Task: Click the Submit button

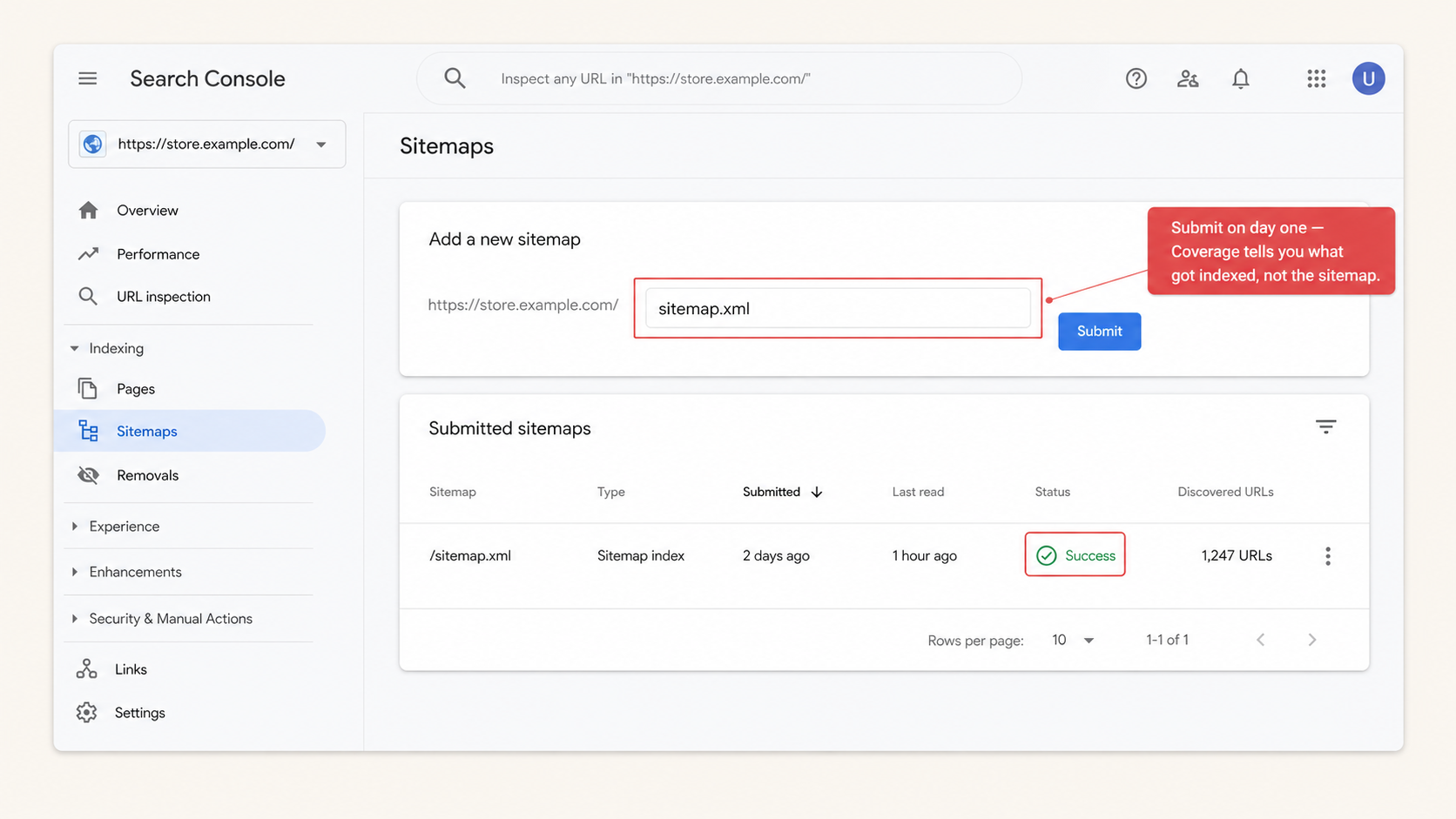Action: (1099, 331)
